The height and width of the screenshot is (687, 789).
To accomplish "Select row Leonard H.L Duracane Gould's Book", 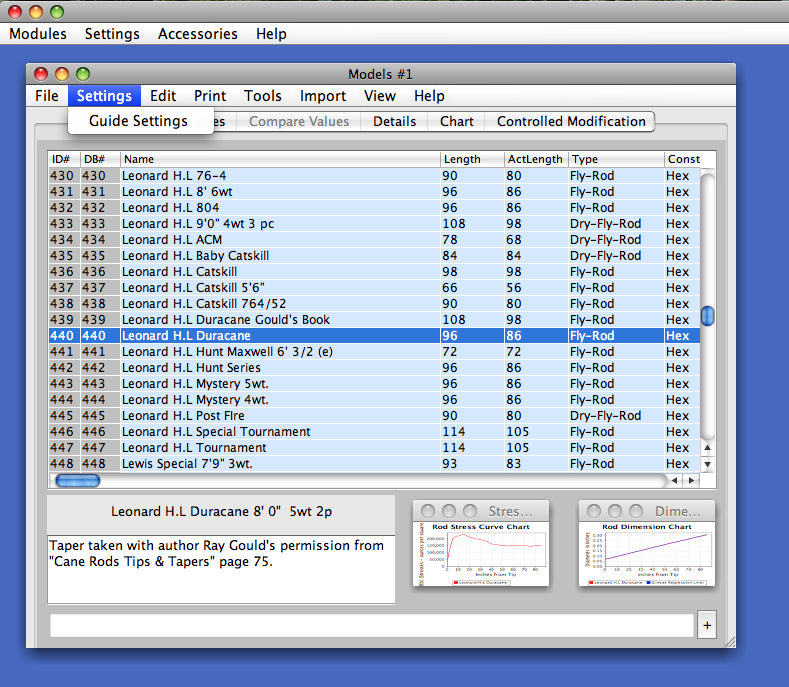I will click(x=374, y=320).
